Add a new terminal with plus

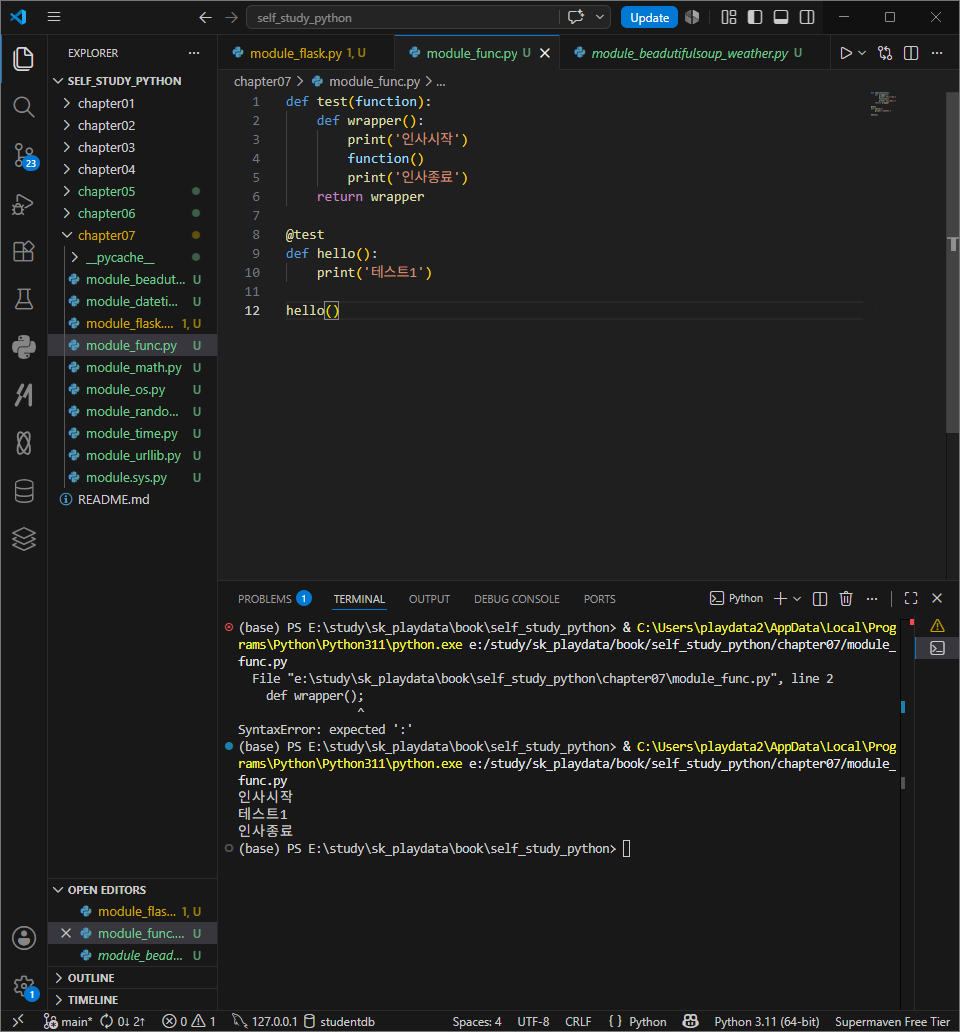pyautogui.click(x=780, y=598)
